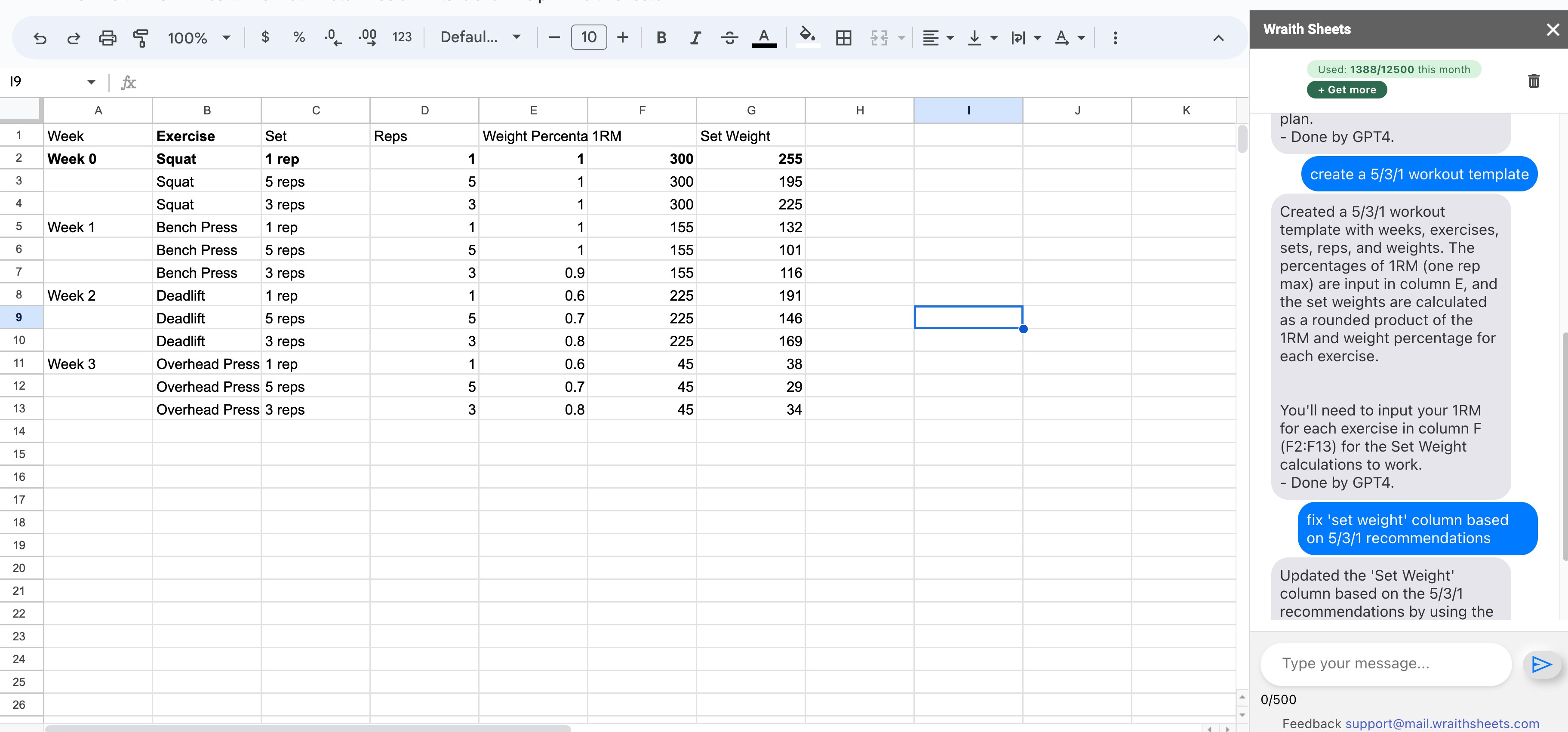Open the borders tool
The width and height of the screenshot is (1568, 732).
[844, 38]
